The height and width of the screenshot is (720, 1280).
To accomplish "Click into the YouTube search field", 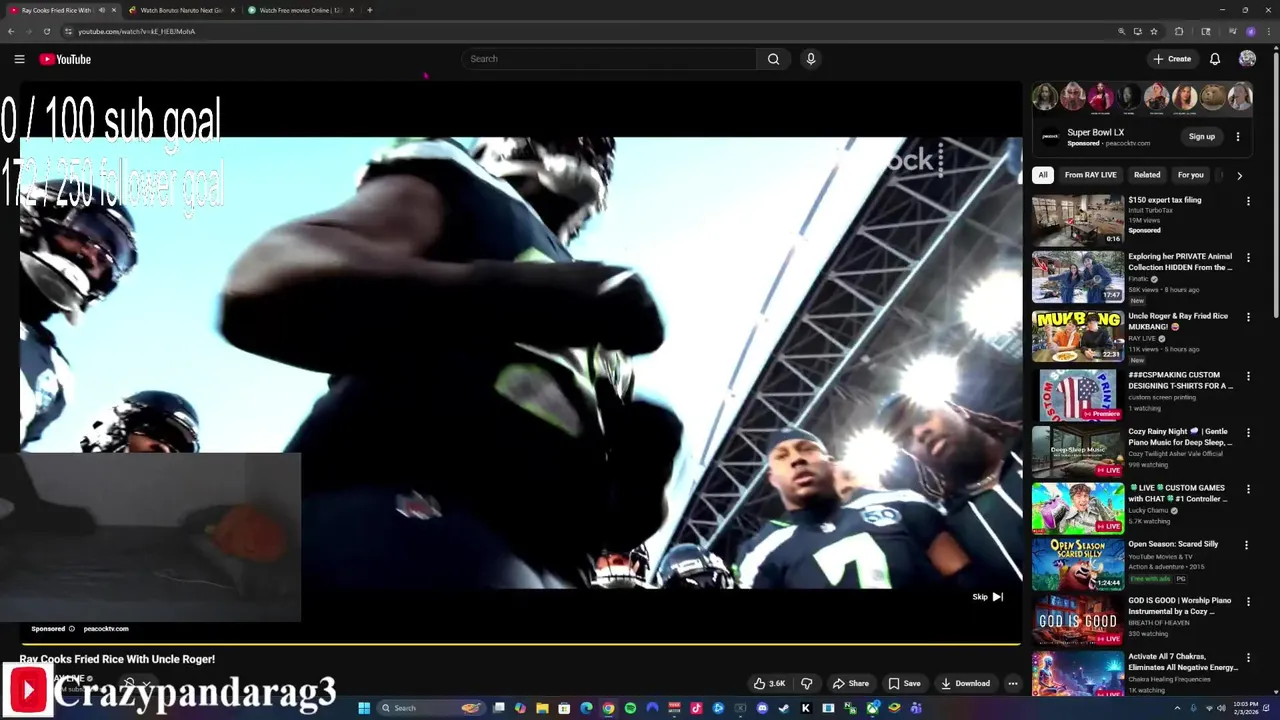I will [x=608, y=59].
